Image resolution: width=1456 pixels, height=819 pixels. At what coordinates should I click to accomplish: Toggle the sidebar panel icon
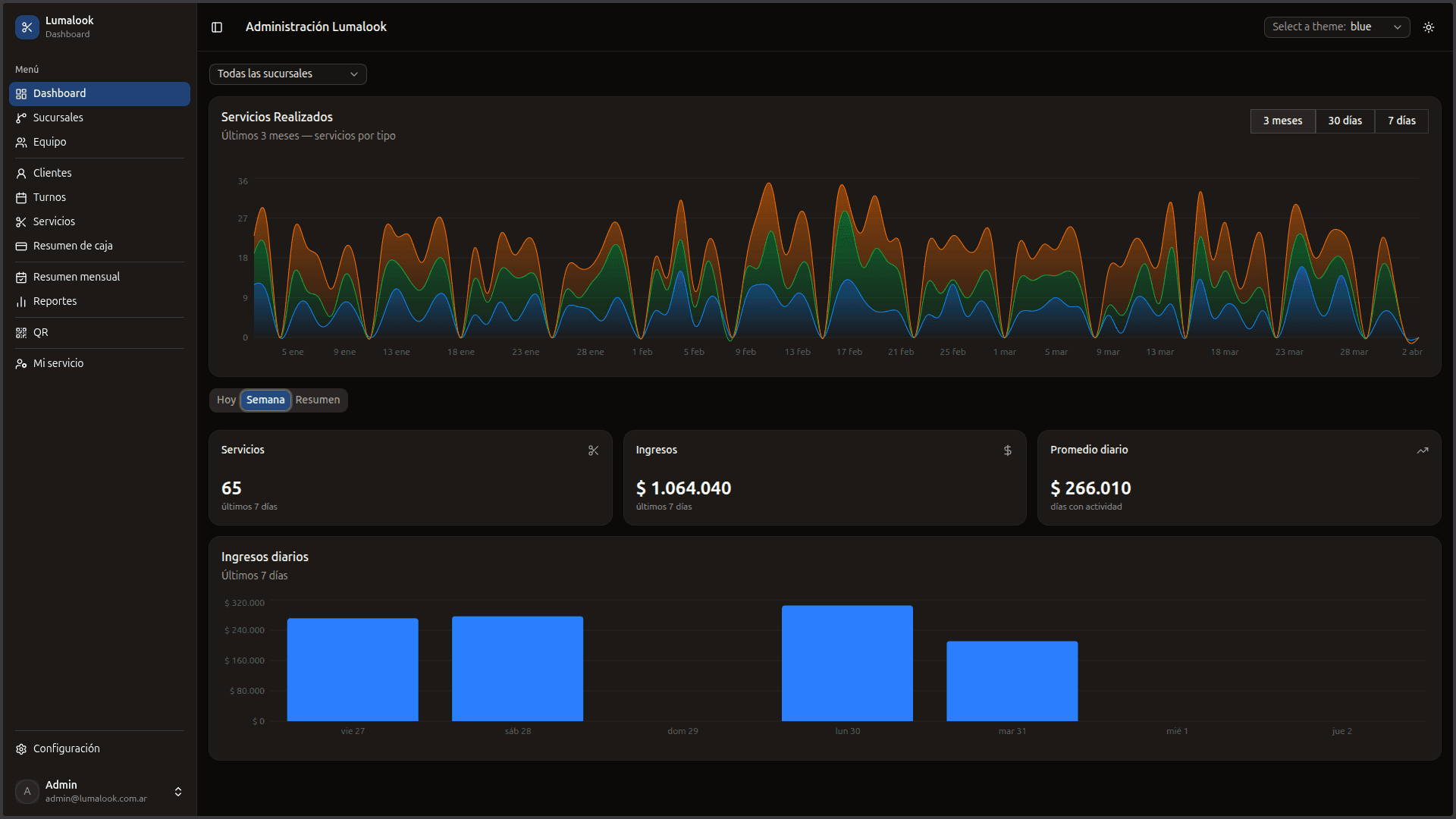click(x=217, y=27)
